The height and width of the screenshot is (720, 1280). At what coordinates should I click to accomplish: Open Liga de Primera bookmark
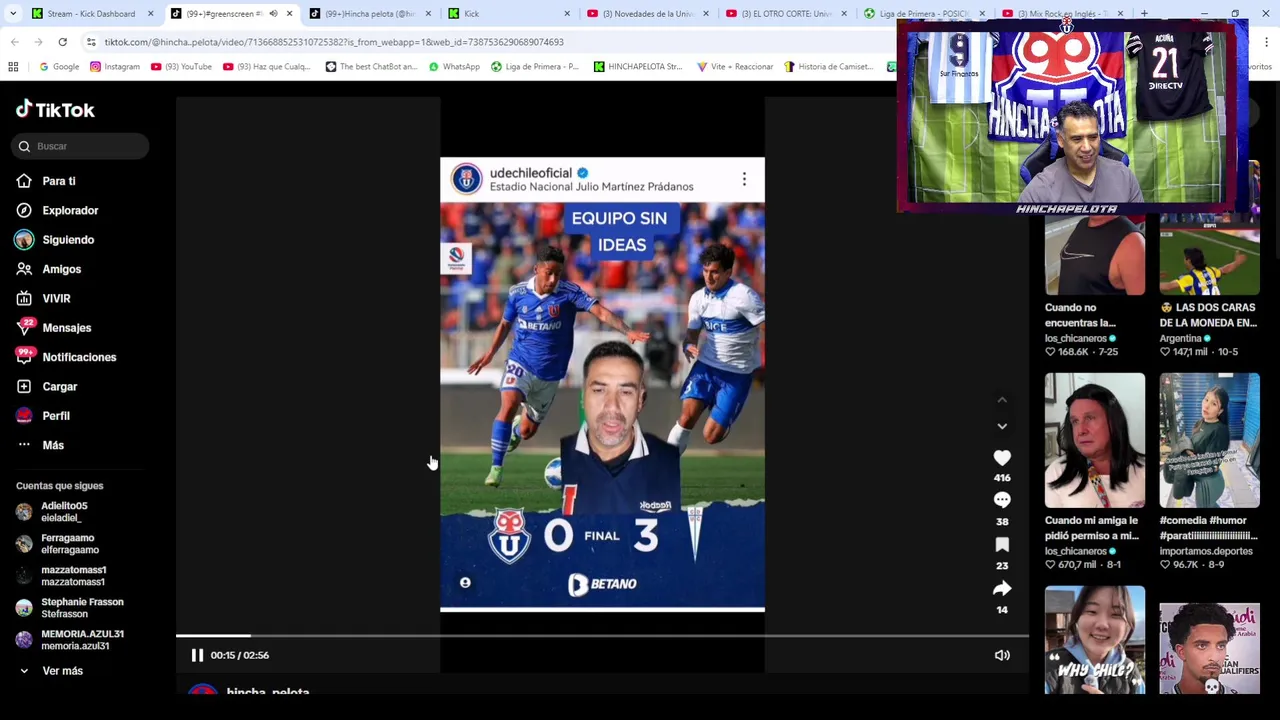pos(535,67)
